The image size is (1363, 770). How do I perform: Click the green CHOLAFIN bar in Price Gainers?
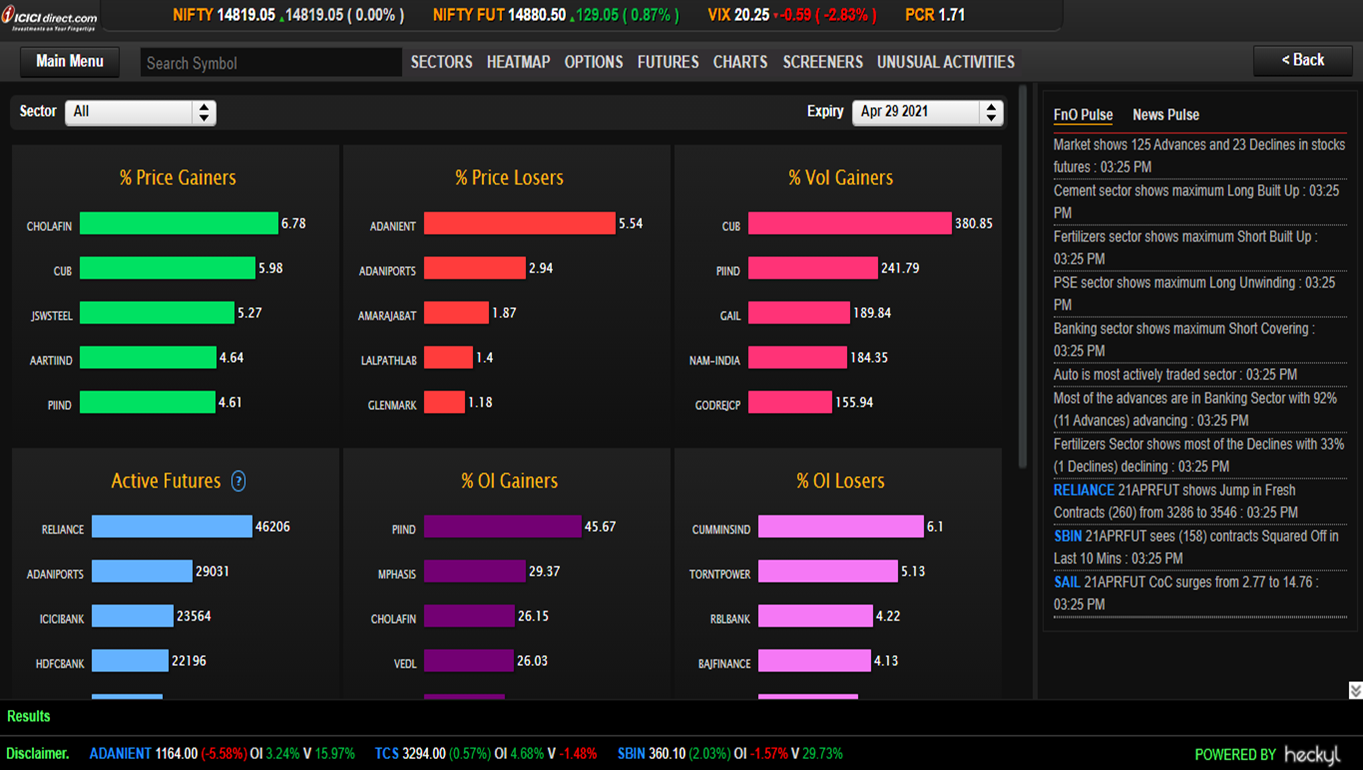pyautogui.click(x=178, y=224)
